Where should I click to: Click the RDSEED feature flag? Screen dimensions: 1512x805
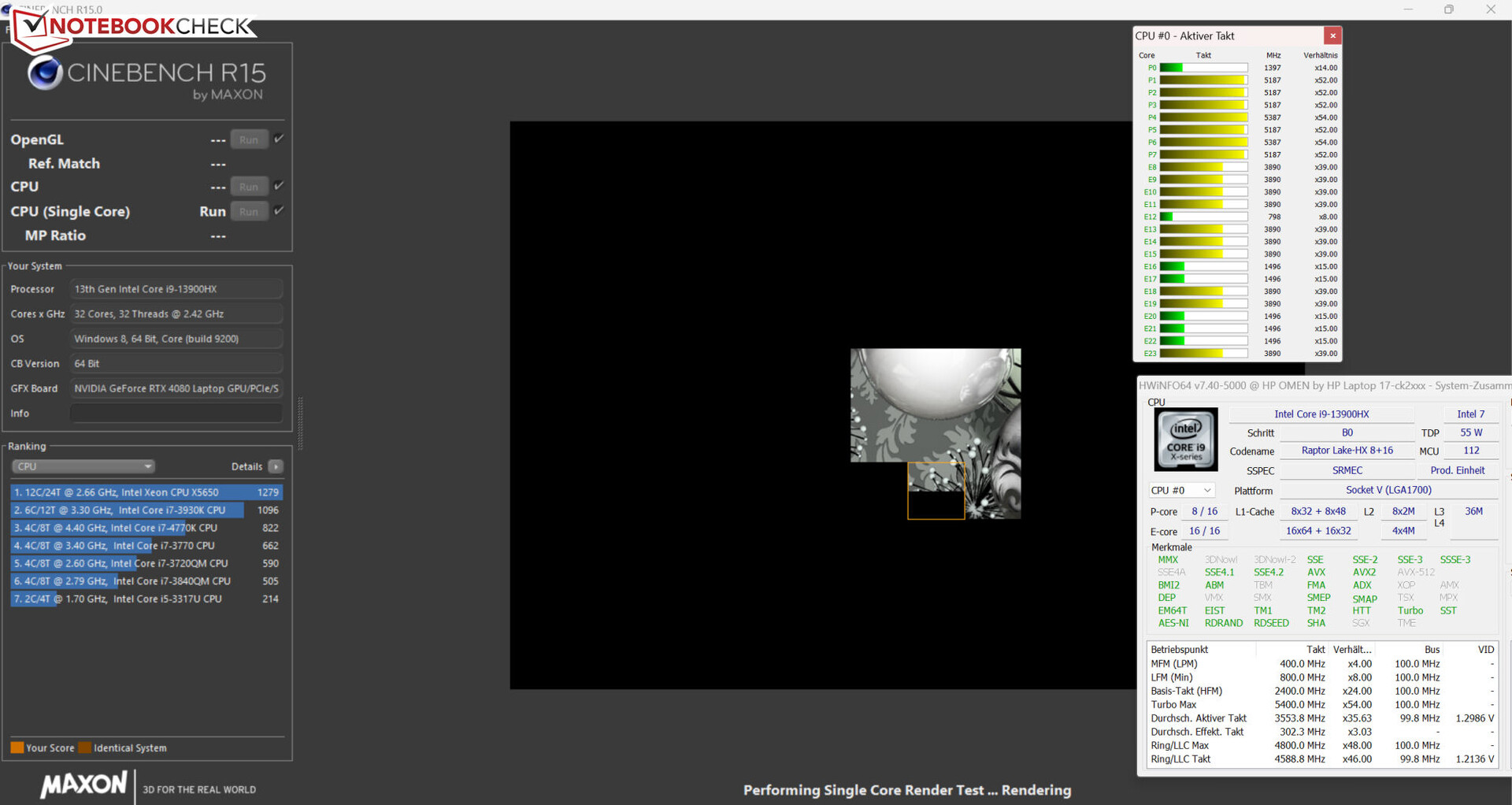(x=1271, y=623)
